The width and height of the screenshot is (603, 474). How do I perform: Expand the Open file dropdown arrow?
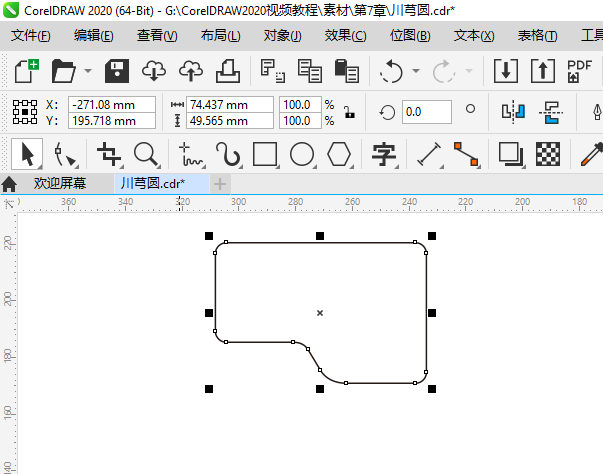[88, 71]
